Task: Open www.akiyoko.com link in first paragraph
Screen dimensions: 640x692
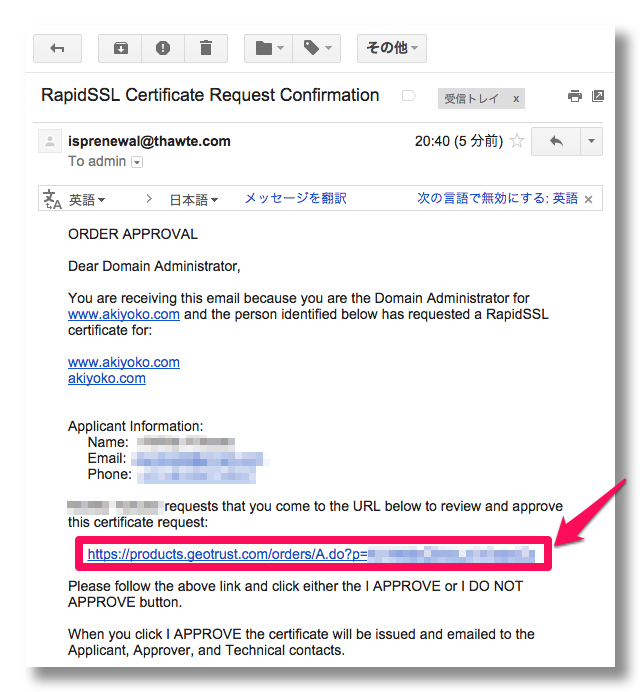Action: click(x=124, y=314)
